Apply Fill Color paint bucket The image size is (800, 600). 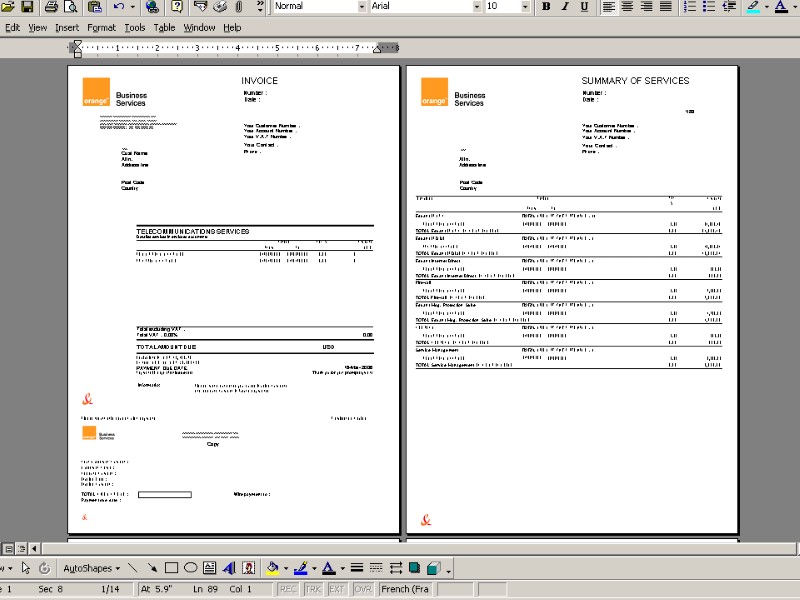pos(272,568)
